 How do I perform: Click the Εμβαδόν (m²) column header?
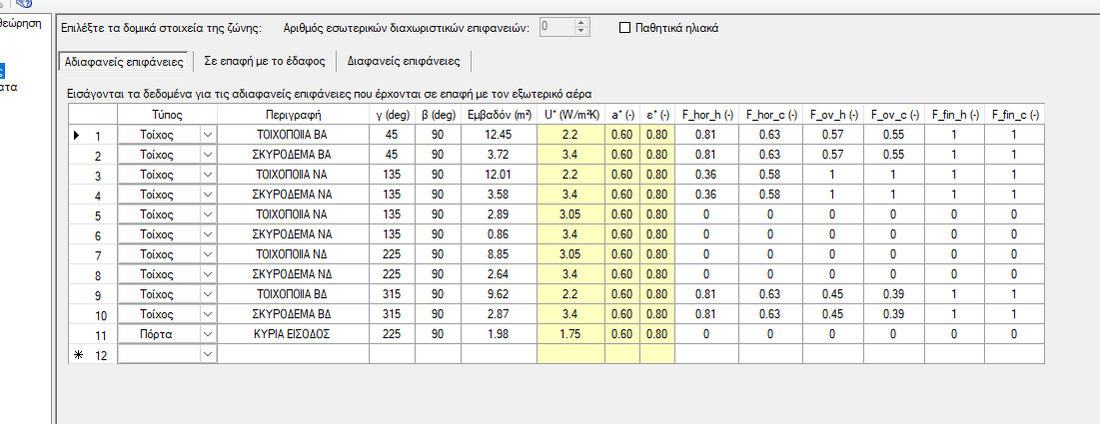point(497,115)
